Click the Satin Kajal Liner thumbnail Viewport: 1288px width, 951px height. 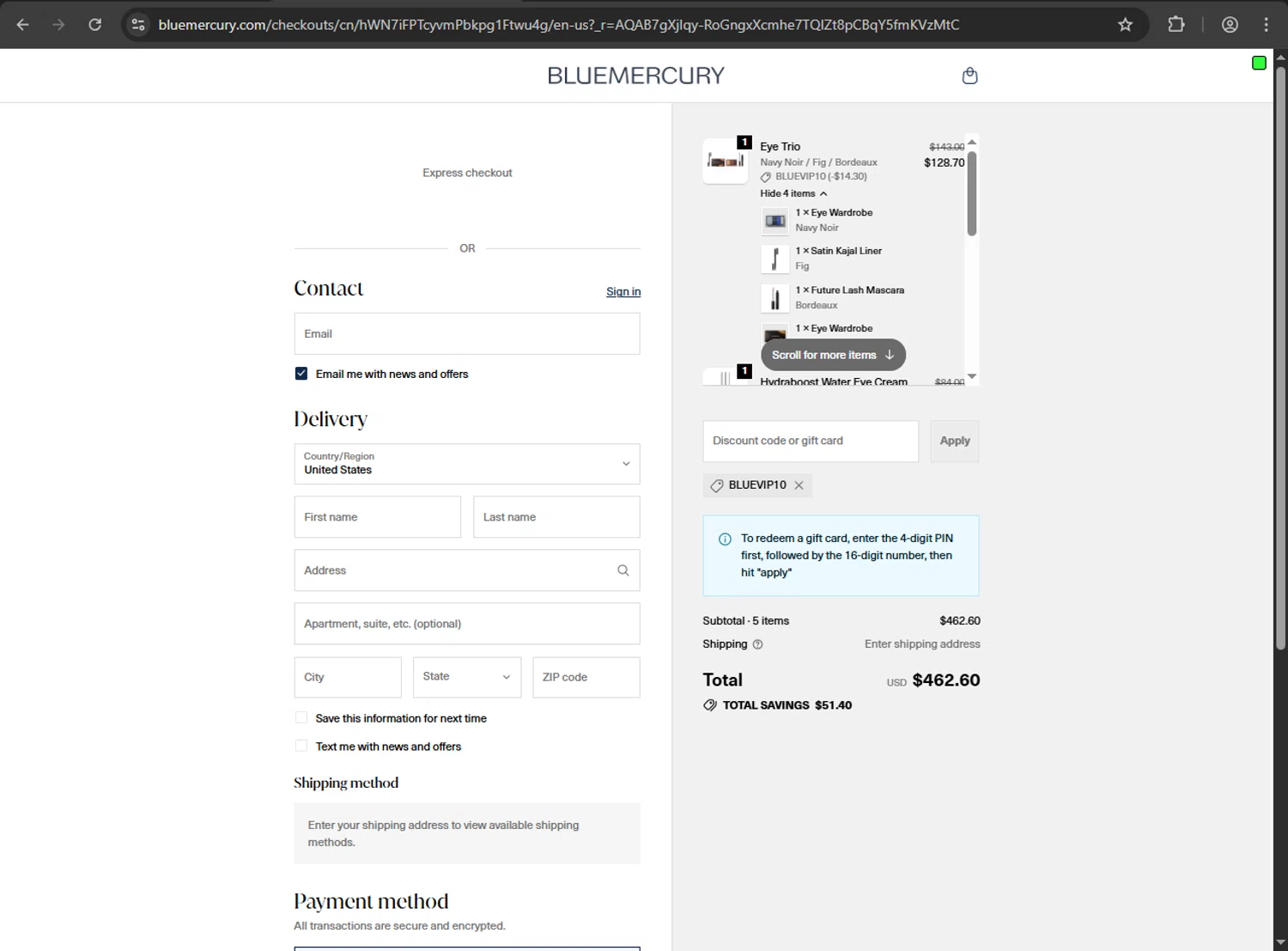[775, 259]
